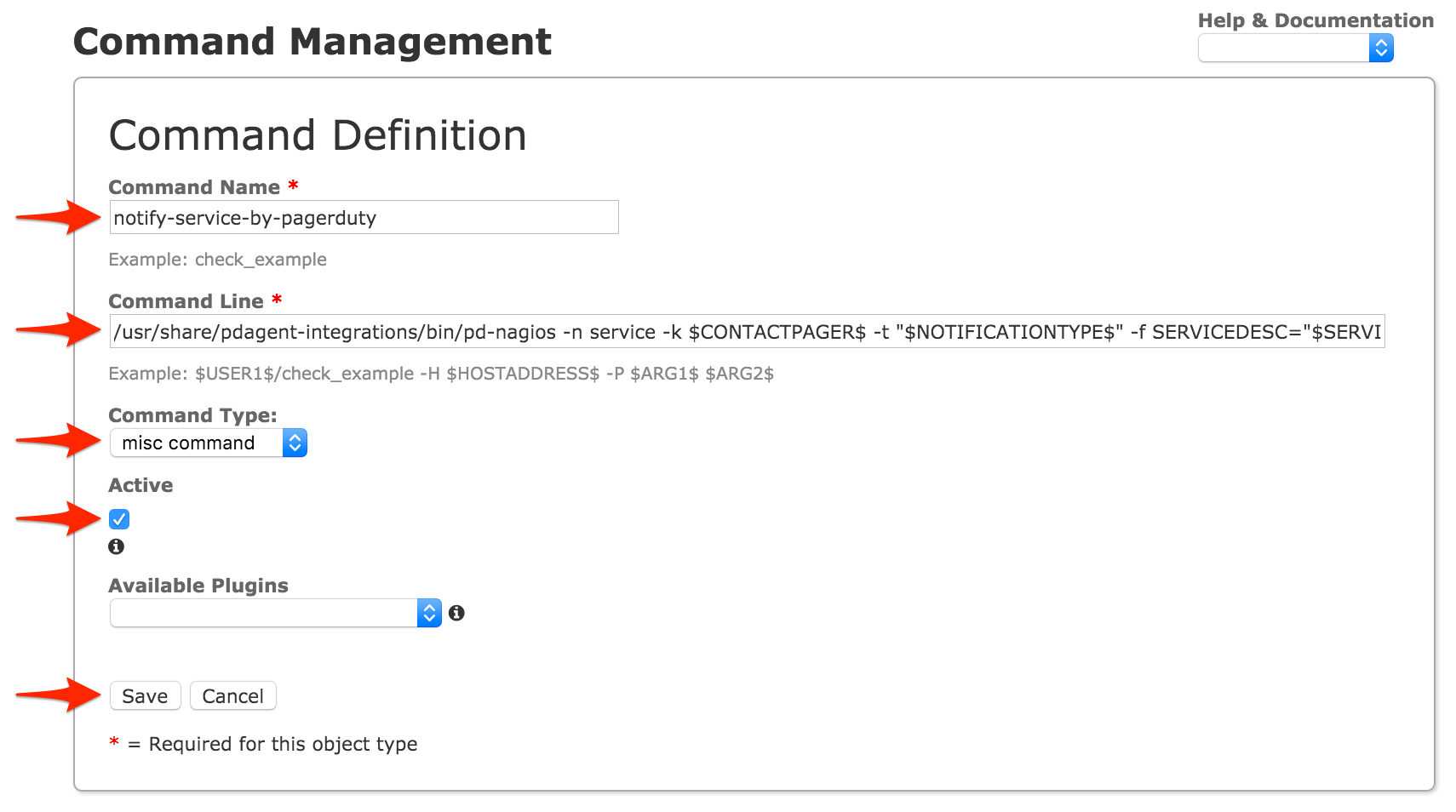Viewport: 1456px width, 812px height.
Task: Open the Help & Documentation dropdown
Action: tap(1294, 49)
